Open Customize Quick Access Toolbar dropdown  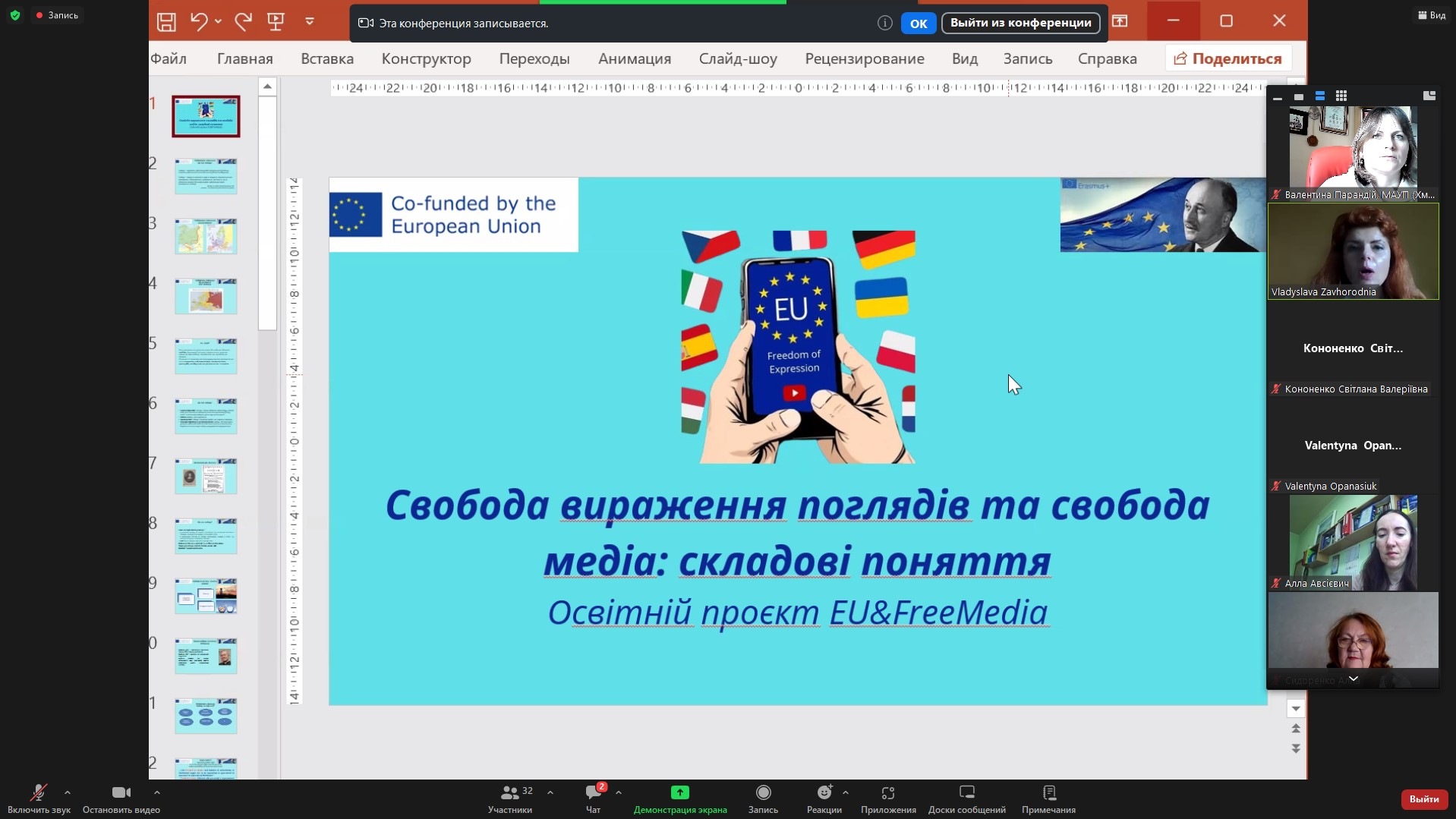310,22
